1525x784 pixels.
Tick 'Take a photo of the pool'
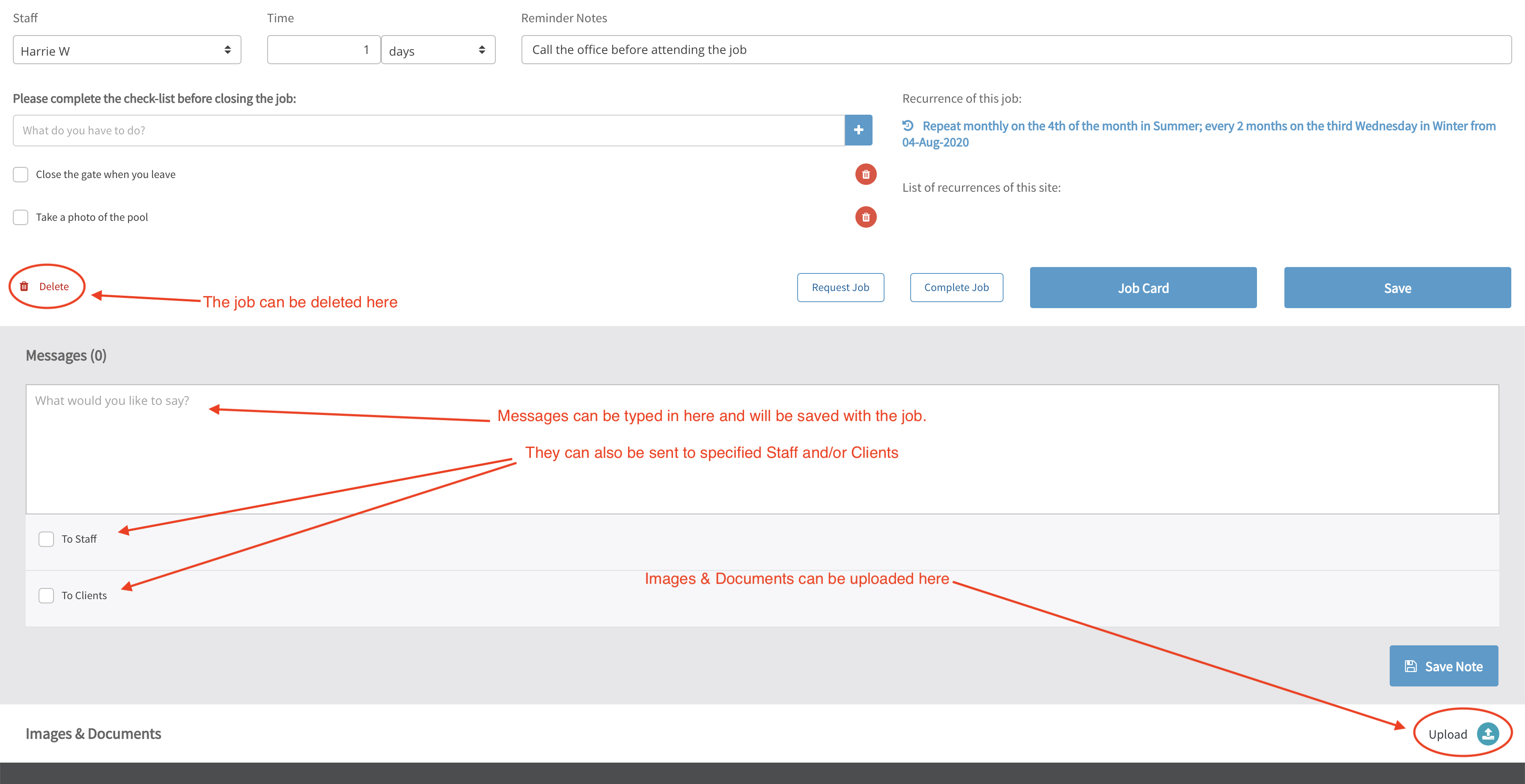21,217
